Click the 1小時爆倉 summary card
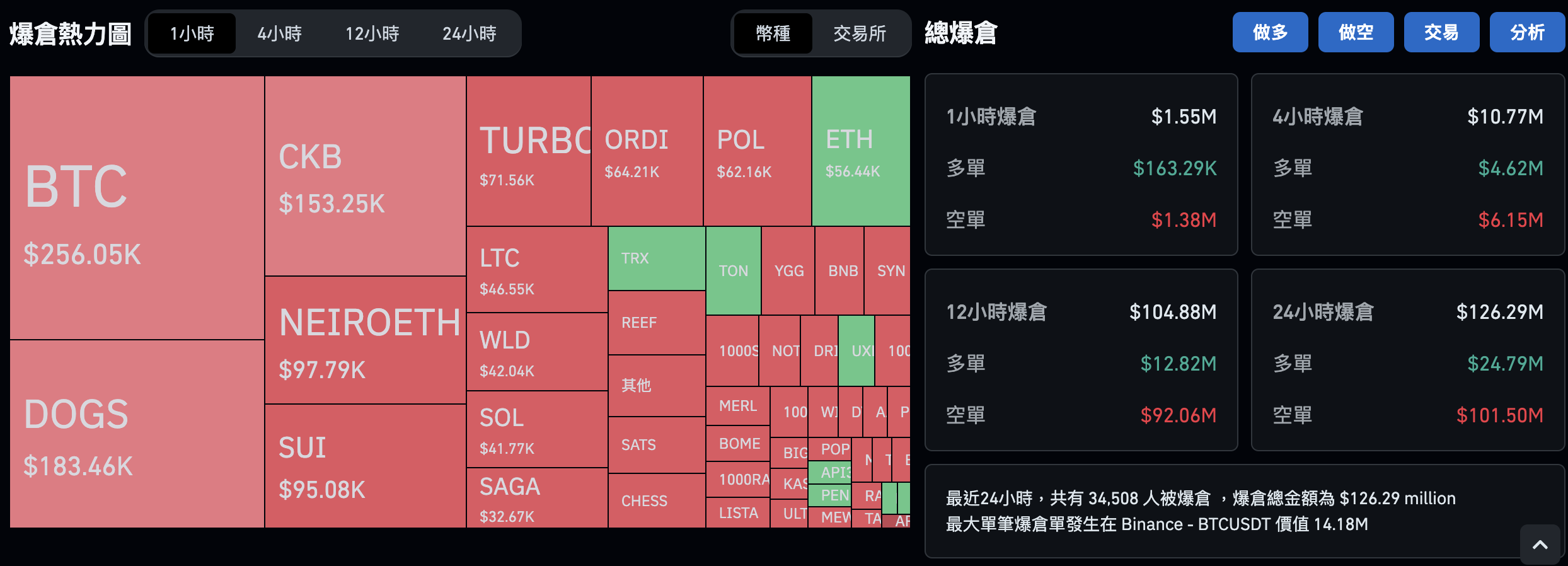This screenshot has height=566, width=1568. click(x=1081, y=165)
